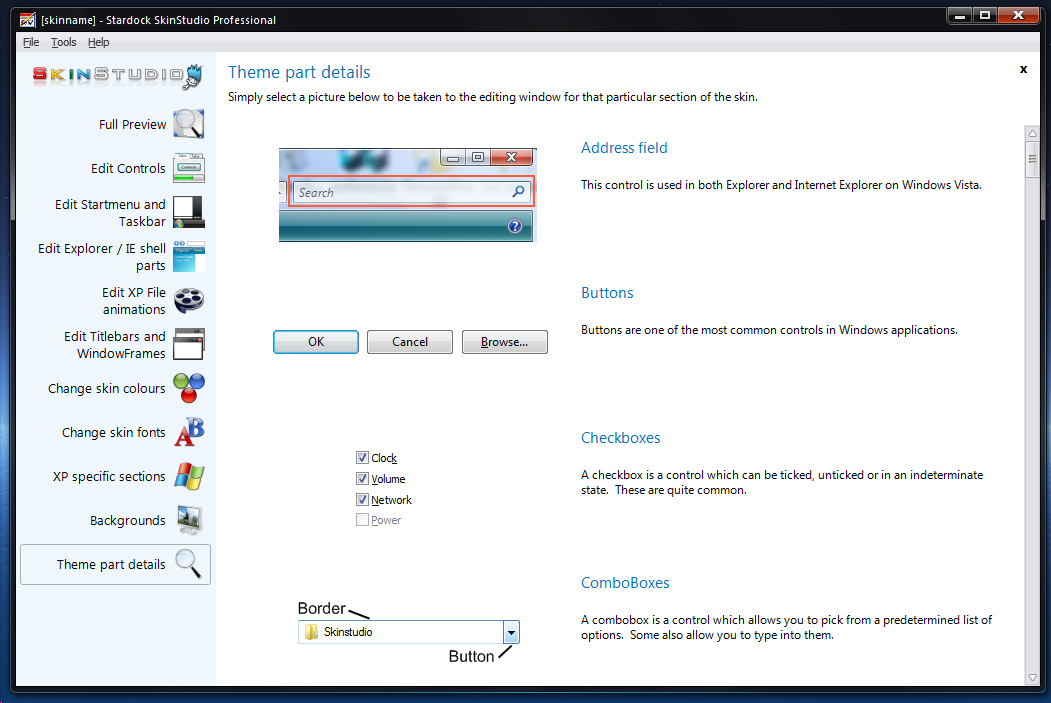Close Theme part details panel with x
Viewport: 1051px width, 703px height.
1023,70
